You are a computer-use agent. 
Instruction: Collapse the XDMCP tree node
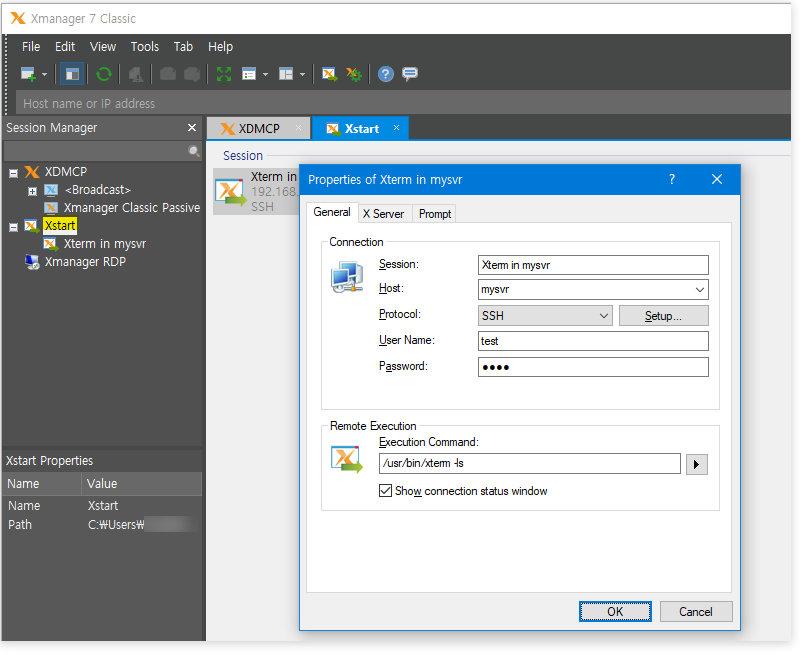pyautogui.click(x=13, y=172)
